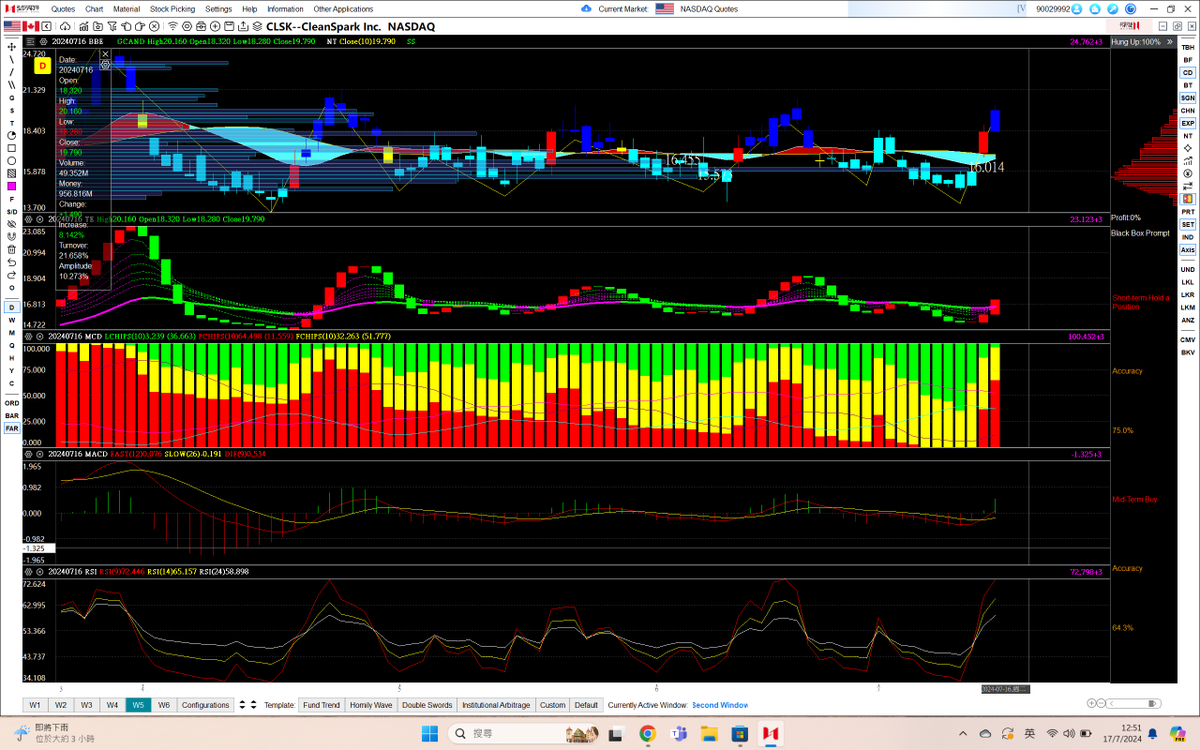Screen dimensions: 1200x750
Task: Select the text T tool
Action: pyautogui.click(x=12, y=123)
